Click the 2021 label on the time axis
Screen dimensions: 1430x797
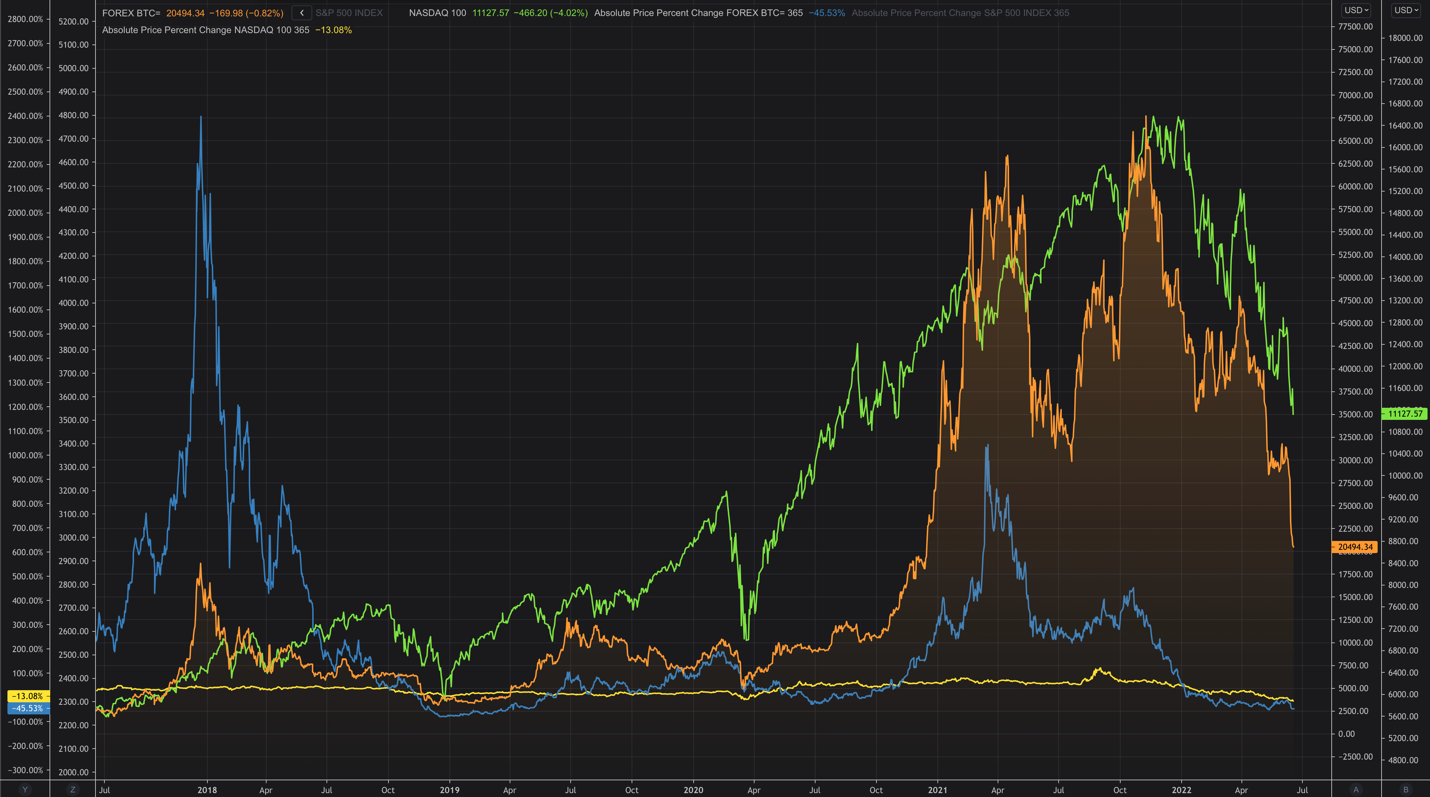click(938, 789)
